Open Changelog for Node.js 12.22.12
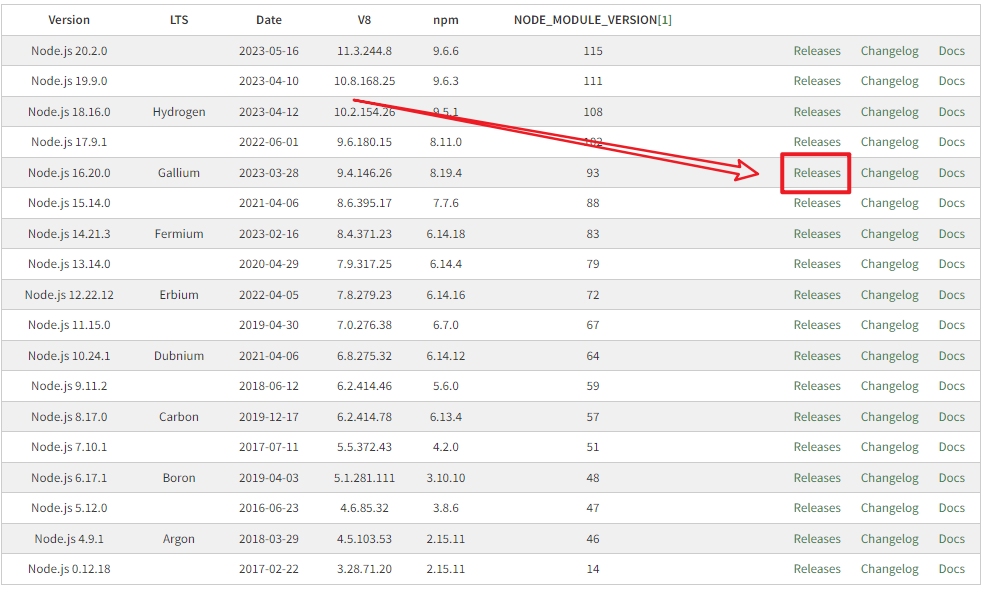This screenshot has width=986, height=592. coord(889,295)
